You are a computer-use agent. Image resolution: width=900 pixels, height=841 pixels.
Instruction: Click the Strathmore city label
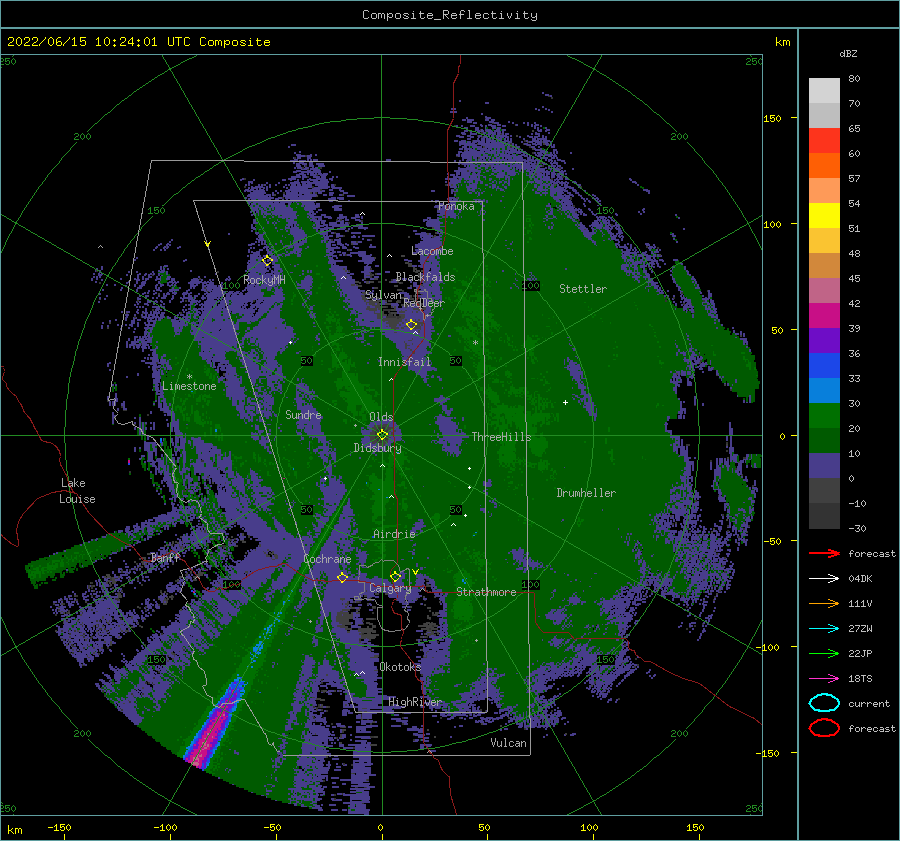click(x=486, y=592)
